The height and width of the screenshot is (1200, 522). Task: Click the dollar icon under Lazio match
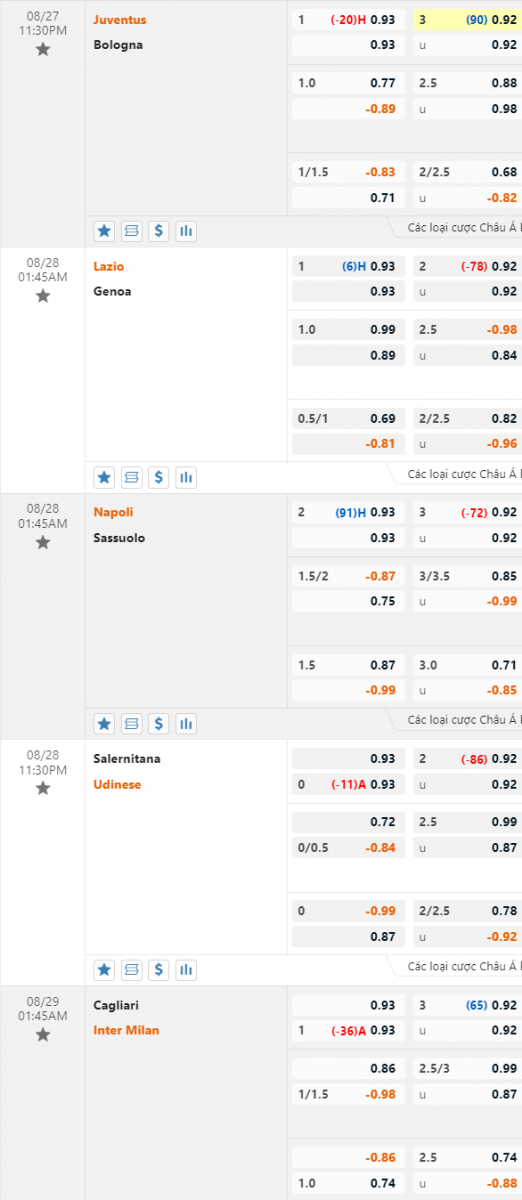[158, 477]
